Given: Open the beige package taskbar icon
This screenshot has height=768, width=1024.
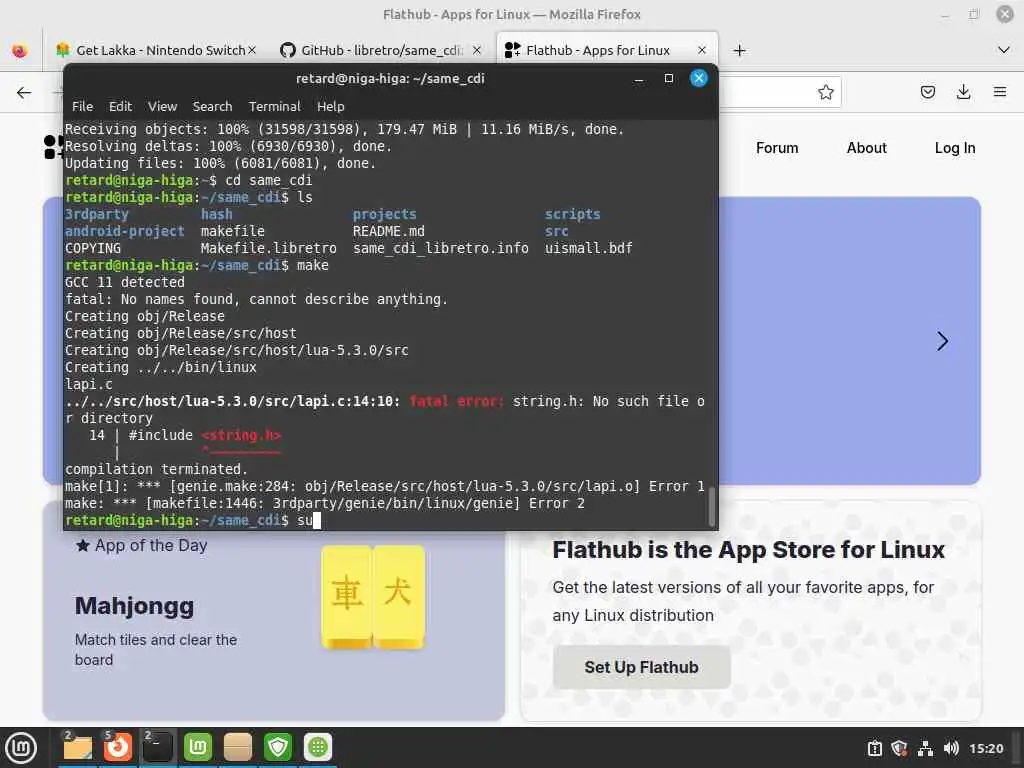Looking at the screenshot, I should (x=238, y=747).
